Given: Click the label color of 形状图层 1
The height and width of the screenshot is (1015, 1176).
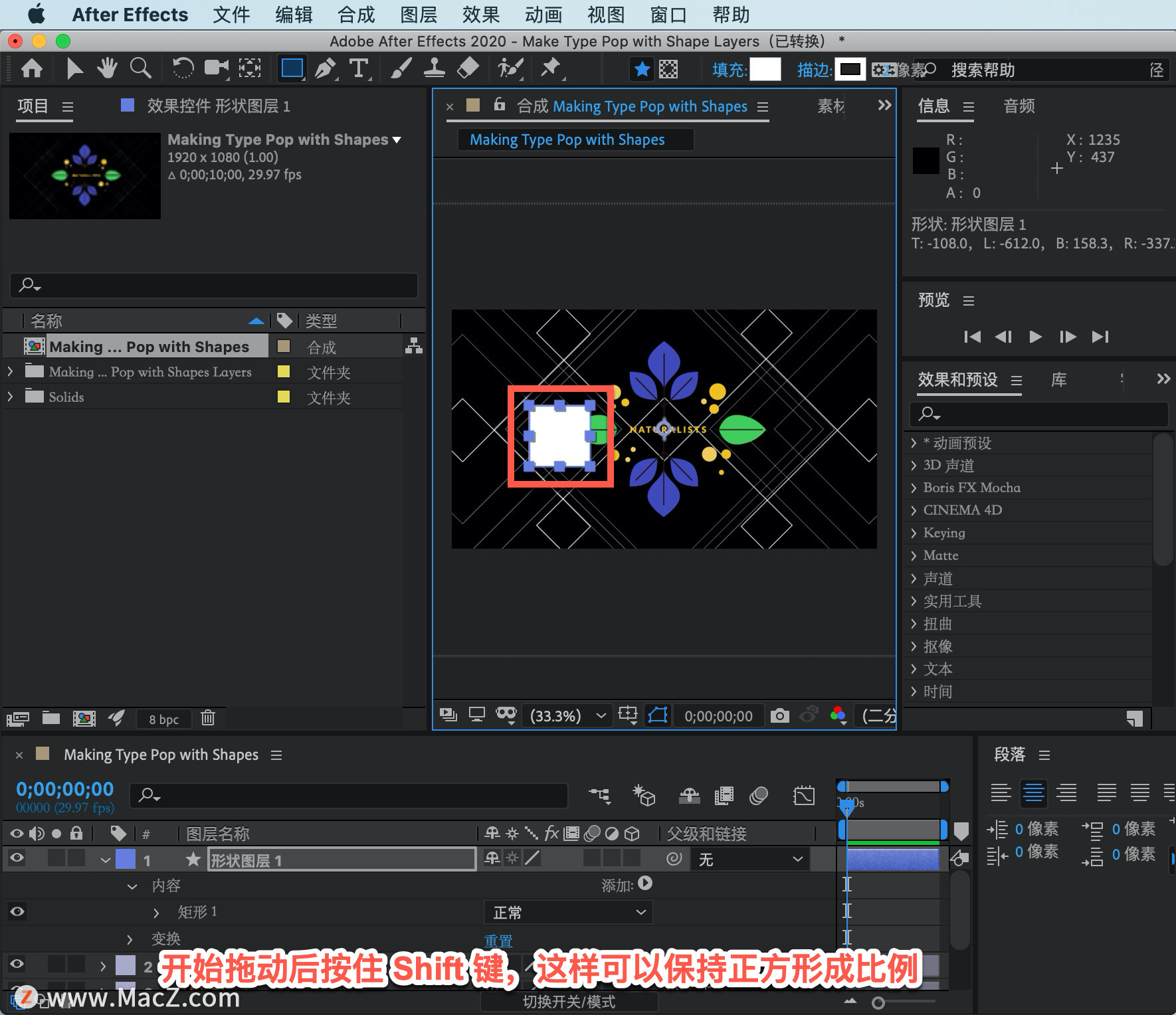Looking at the screenshot, I should click(x=126, y=859).
